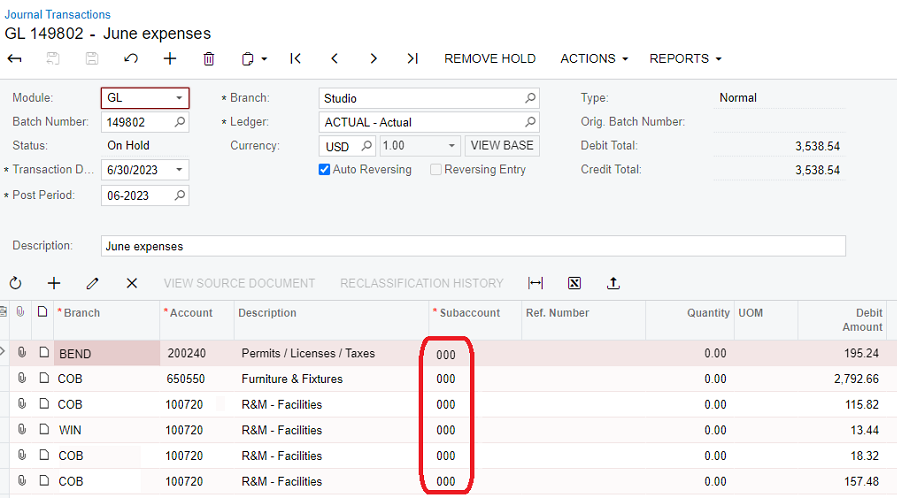
Task: Refresh grid with circular arrow icon
Action: coord(15,283)
